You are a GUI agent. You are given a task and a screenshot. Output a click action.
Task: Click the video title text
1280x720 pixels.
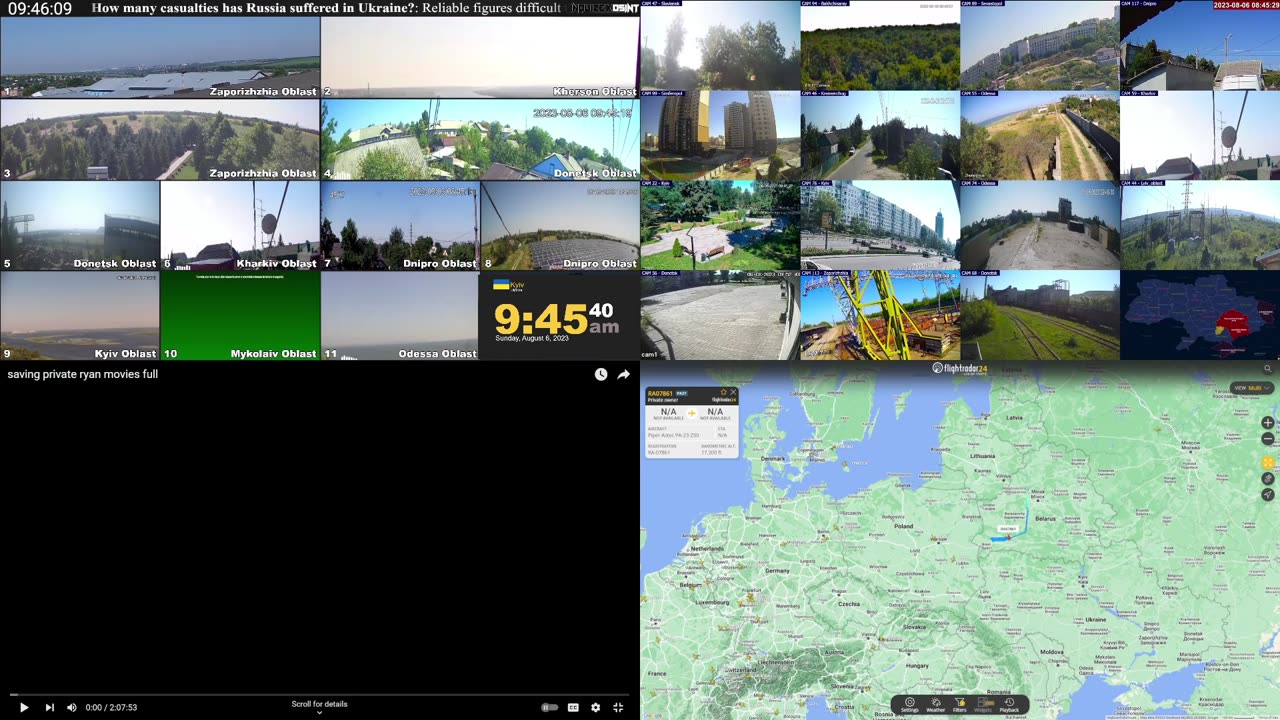[x=83, y=374]
